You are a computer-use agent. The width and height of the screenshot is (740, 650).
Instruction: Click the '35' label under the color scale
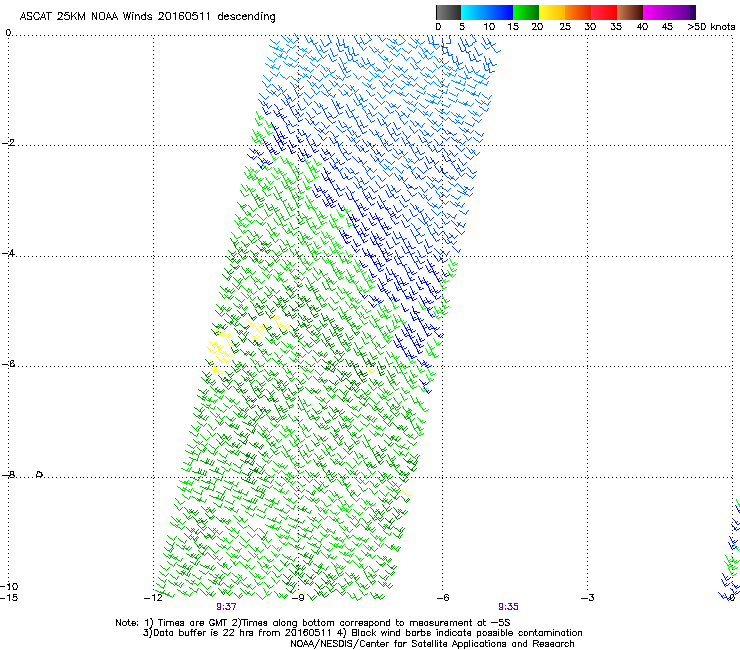coord(616,27)
